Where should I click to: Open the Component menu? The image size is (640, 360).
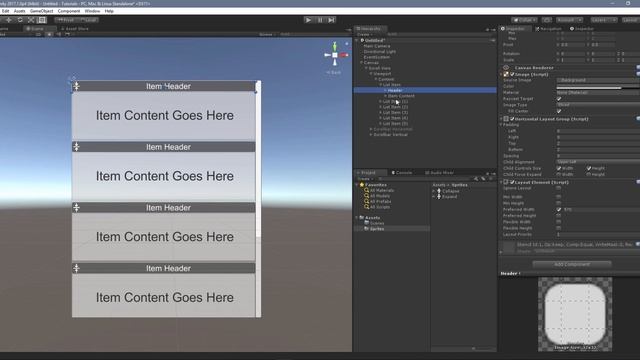[x=69, y=11]
